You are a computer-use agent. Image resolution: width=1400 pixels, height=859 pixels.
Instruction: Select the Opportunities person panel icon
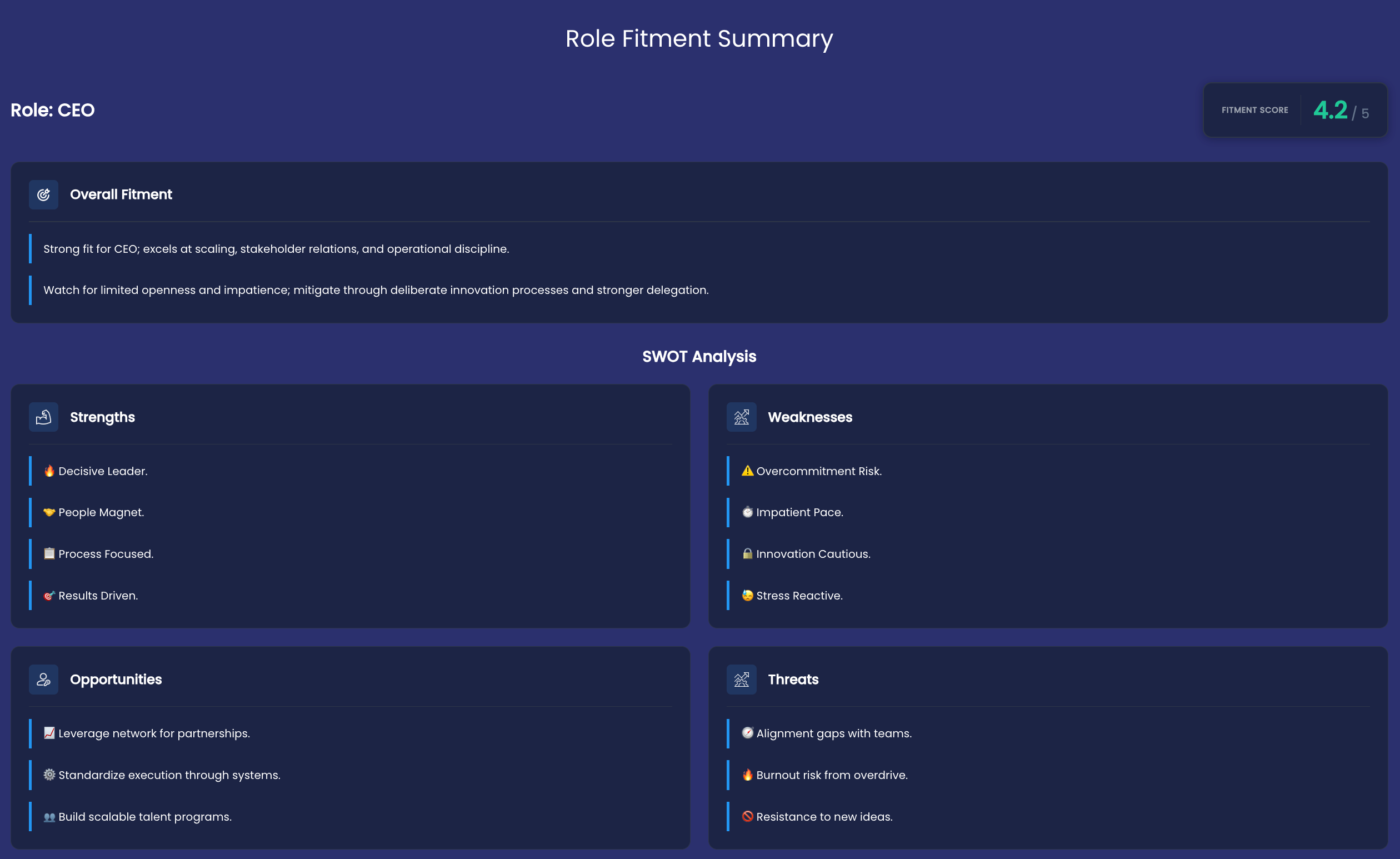point(43,679)
